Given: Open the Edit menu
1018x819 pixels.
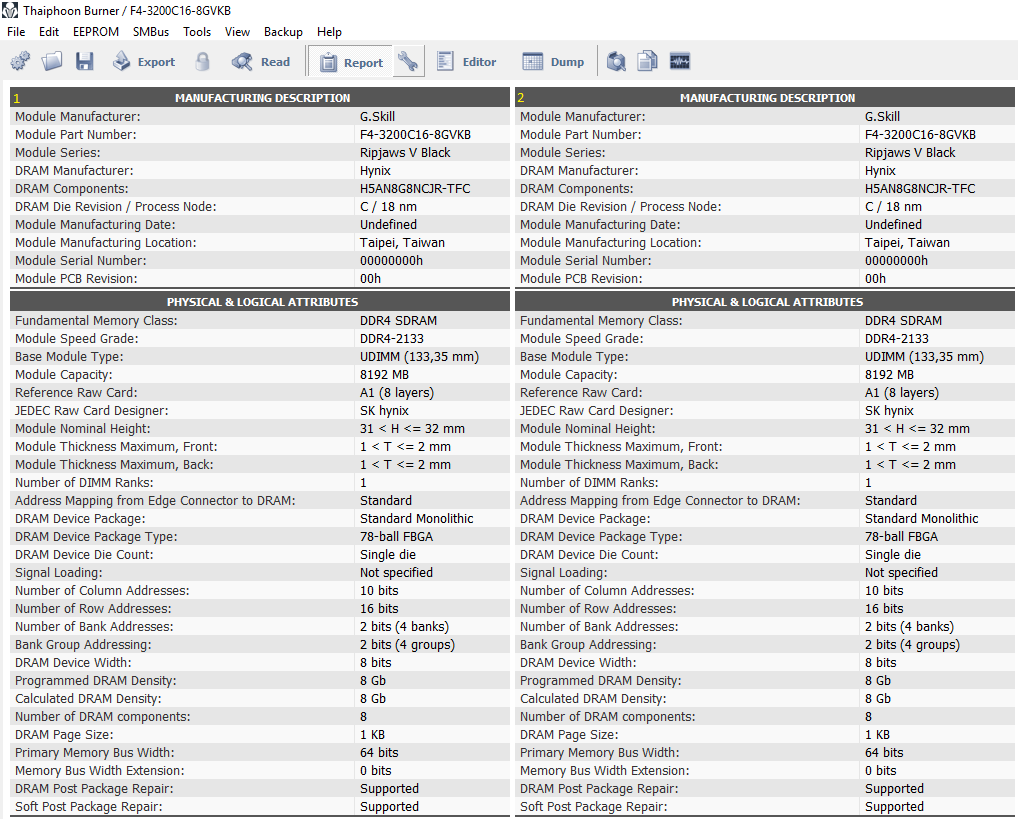Looking at the screenshot, I should 49,32.
